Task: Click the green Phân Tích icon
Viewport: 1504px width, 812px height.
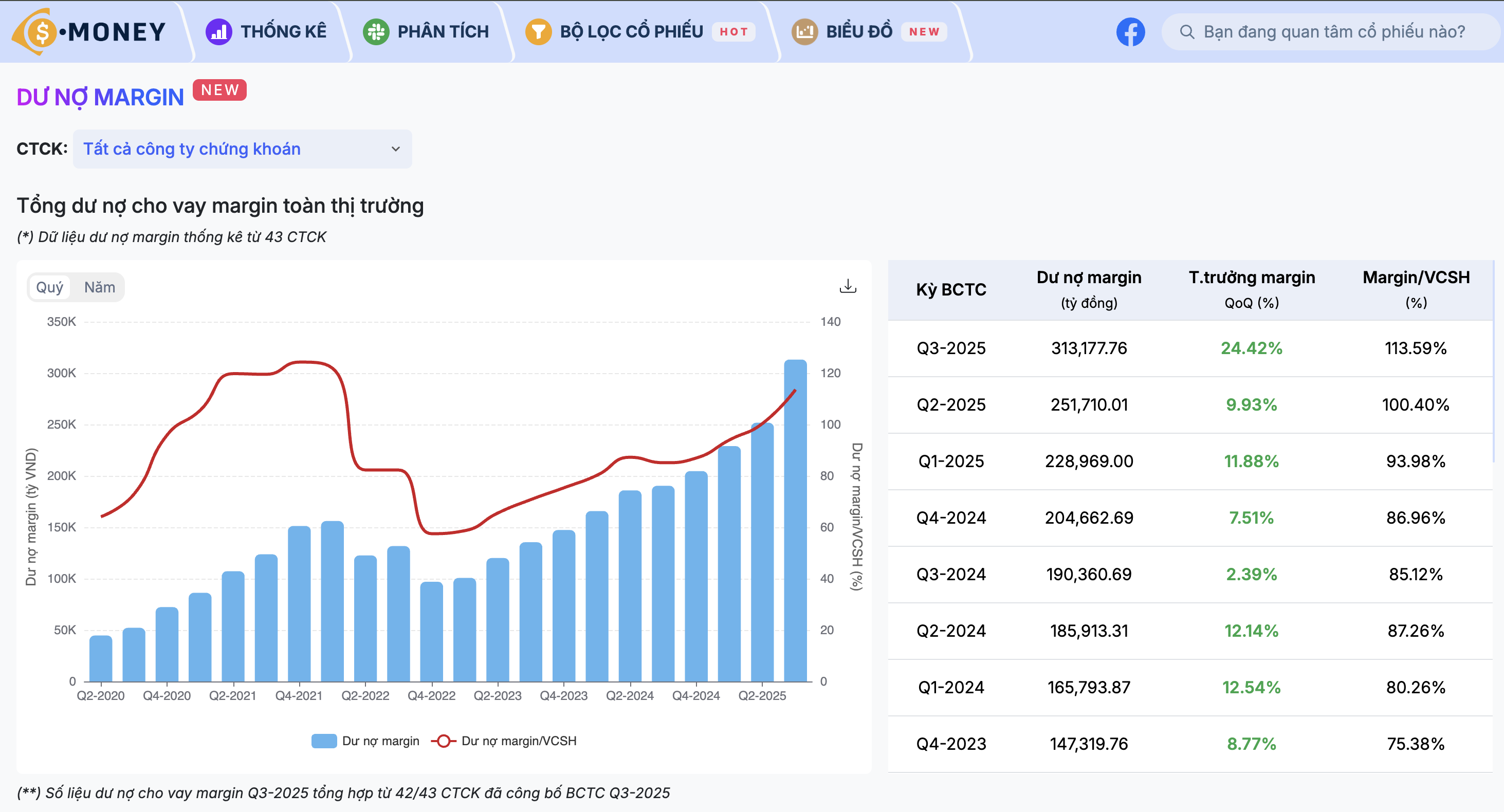Action: point(376,31)
